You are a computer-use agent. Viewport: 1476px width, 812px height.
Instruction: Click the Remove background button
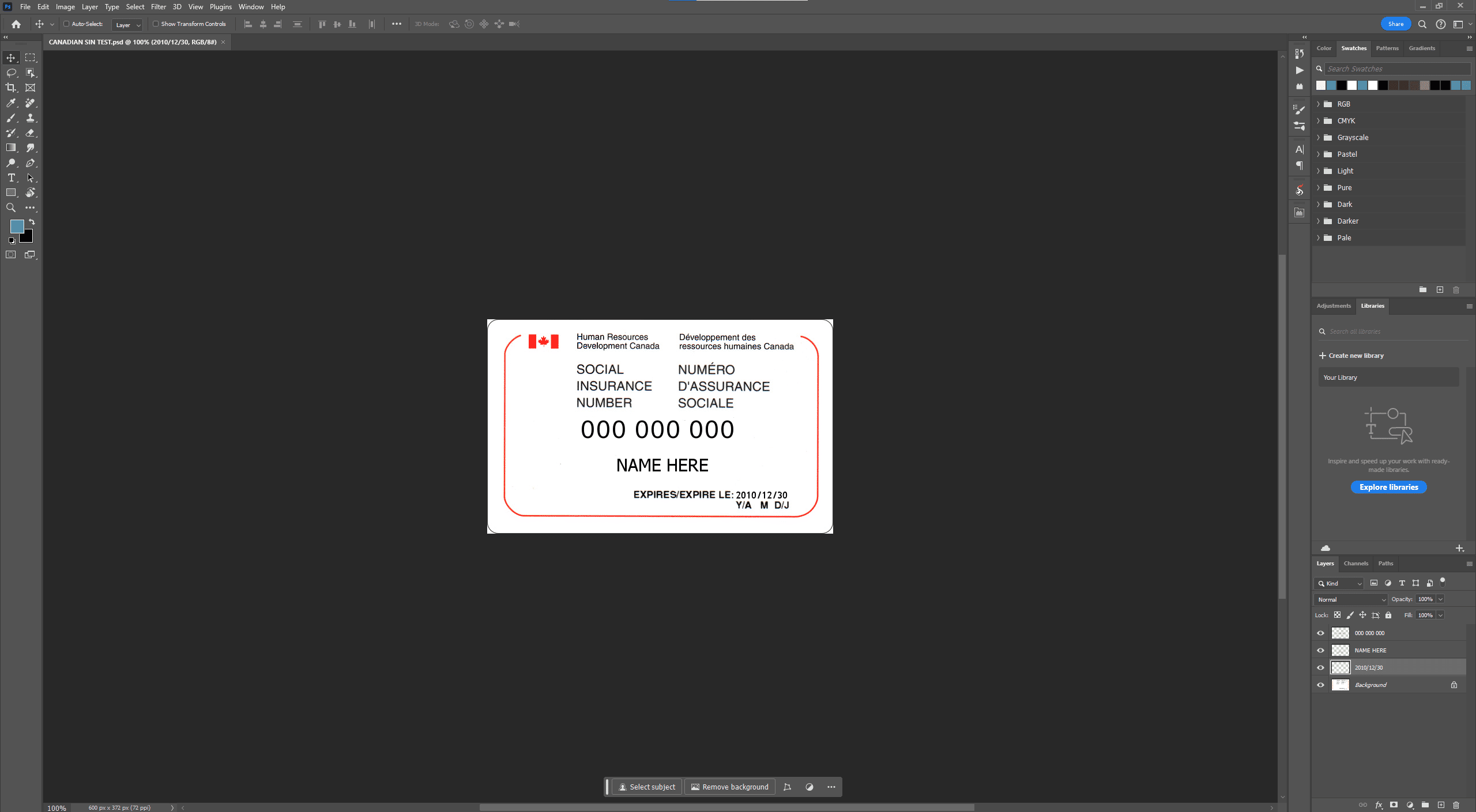click(729, 787)
